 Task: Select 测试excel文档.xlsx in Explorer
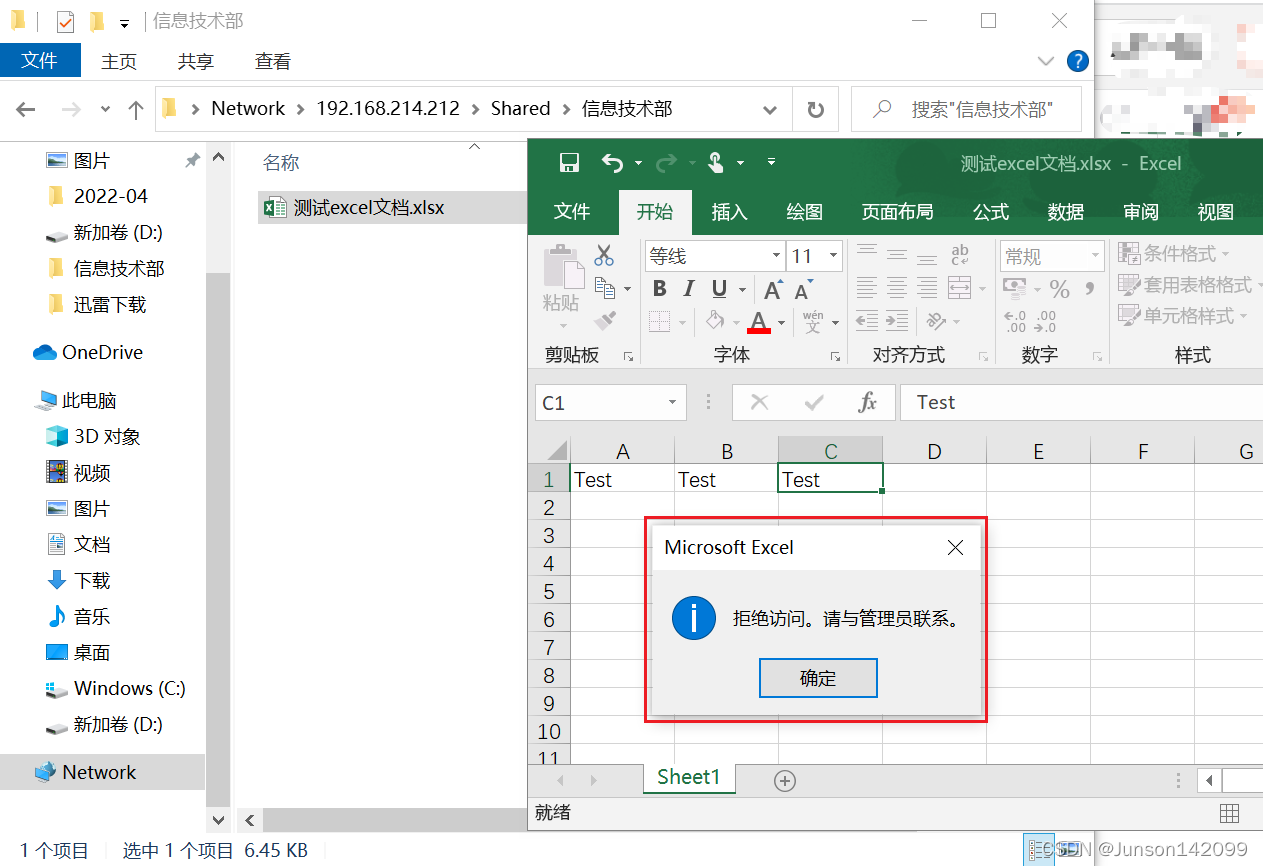[x=392, y=208]
